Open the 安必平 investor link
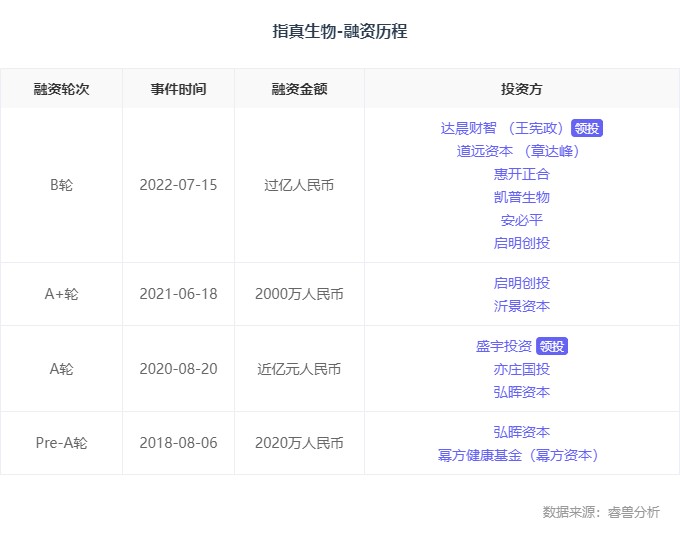Screen dimensions: 680x548 [522, 220]
